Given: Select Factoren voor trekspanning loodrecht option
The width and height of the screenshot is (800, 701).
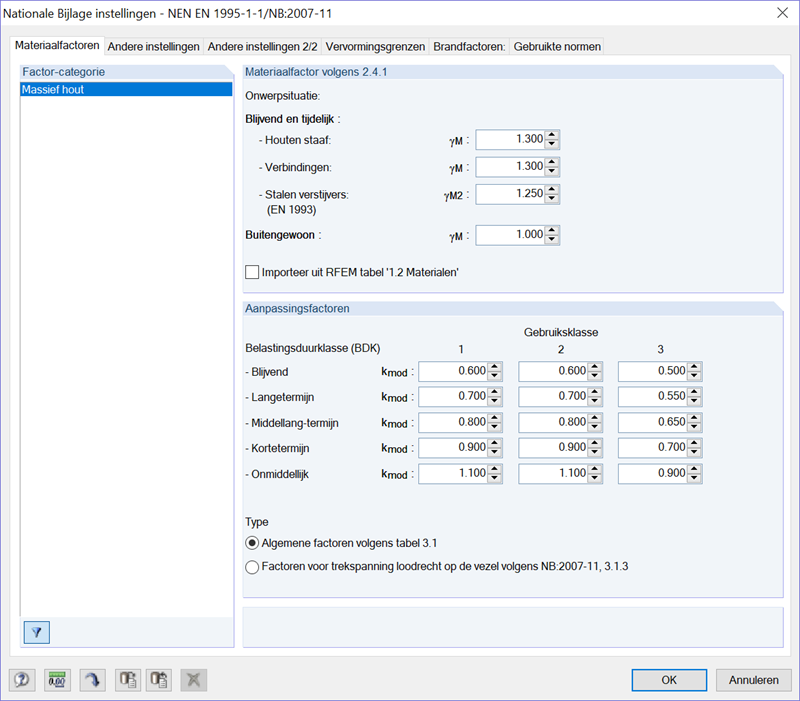Looking at the screenshot, I should click(x=252, y=567).
